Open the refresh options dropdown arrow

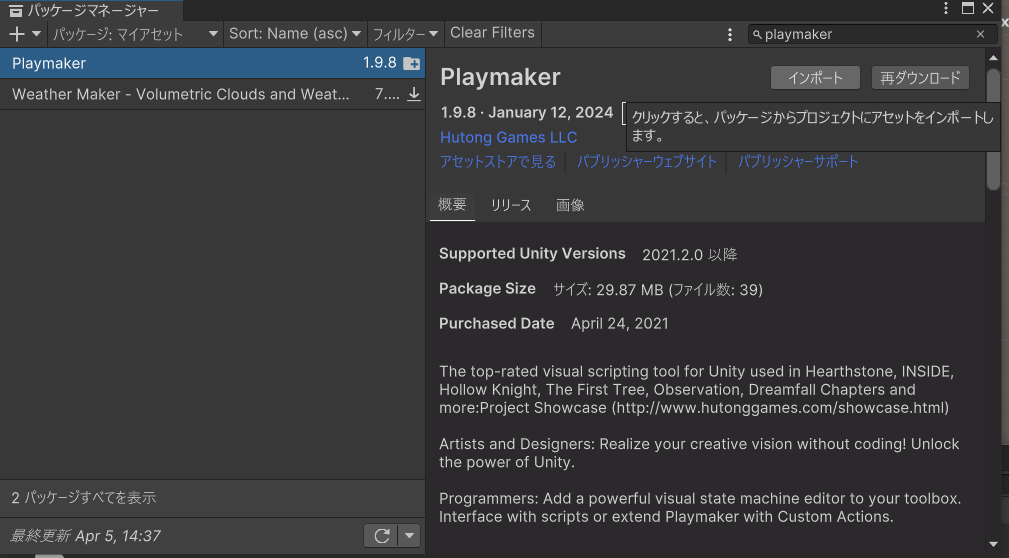tap(409, 535)
